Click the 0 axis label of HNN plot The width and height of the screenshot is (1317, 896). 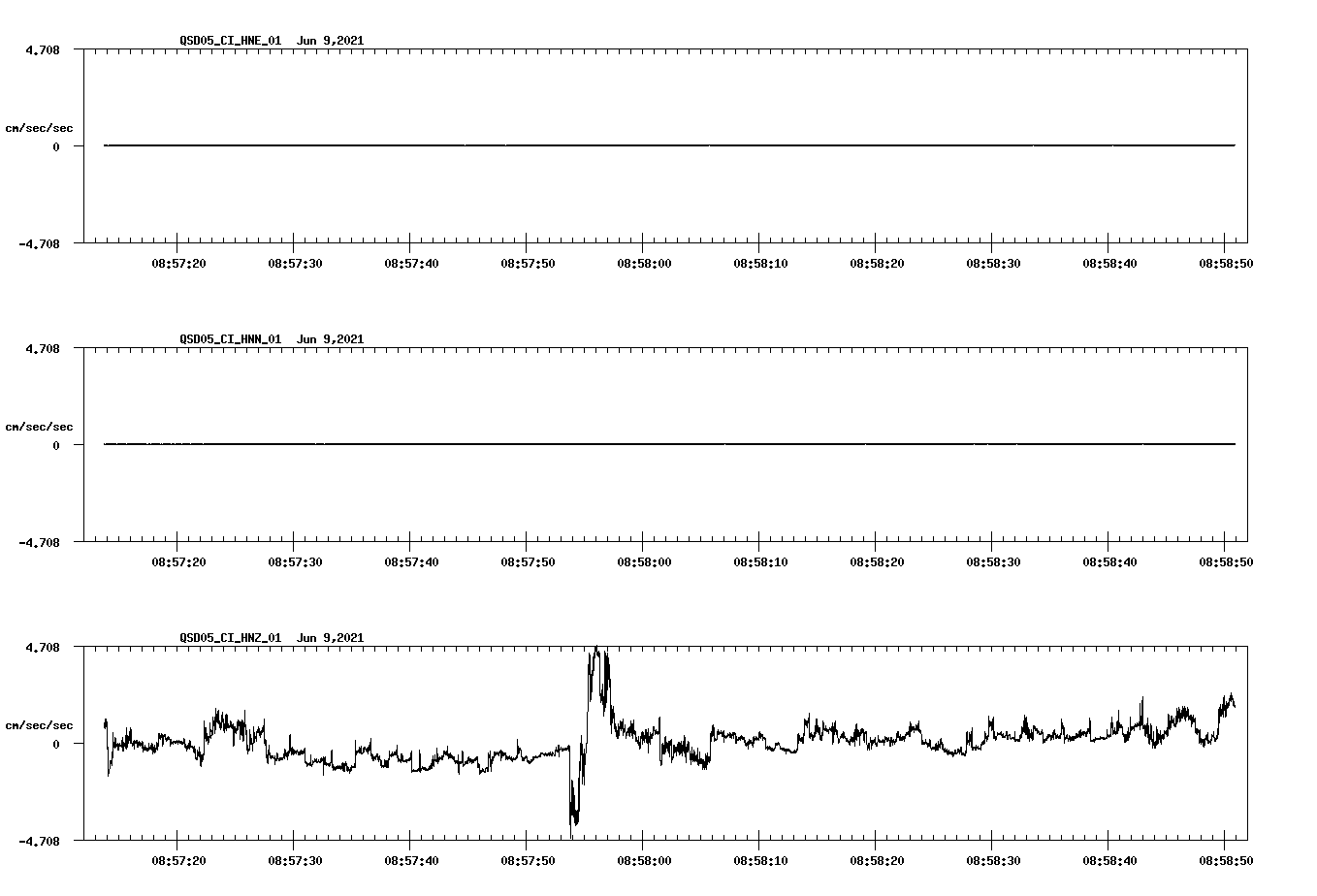[56, 445]
